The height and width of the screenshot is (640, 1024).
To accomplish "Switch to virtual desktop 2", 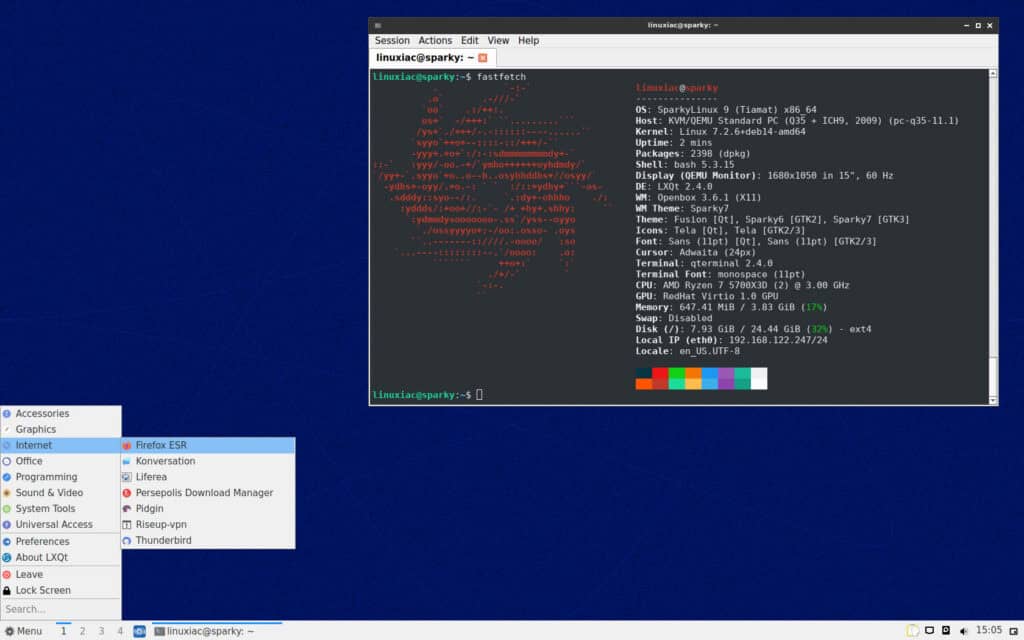I will point(82,631).
